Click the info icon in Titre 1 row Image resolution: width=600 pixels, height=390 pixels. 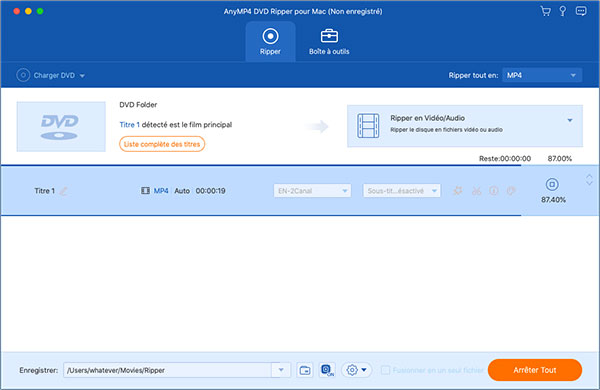[494, 191]
